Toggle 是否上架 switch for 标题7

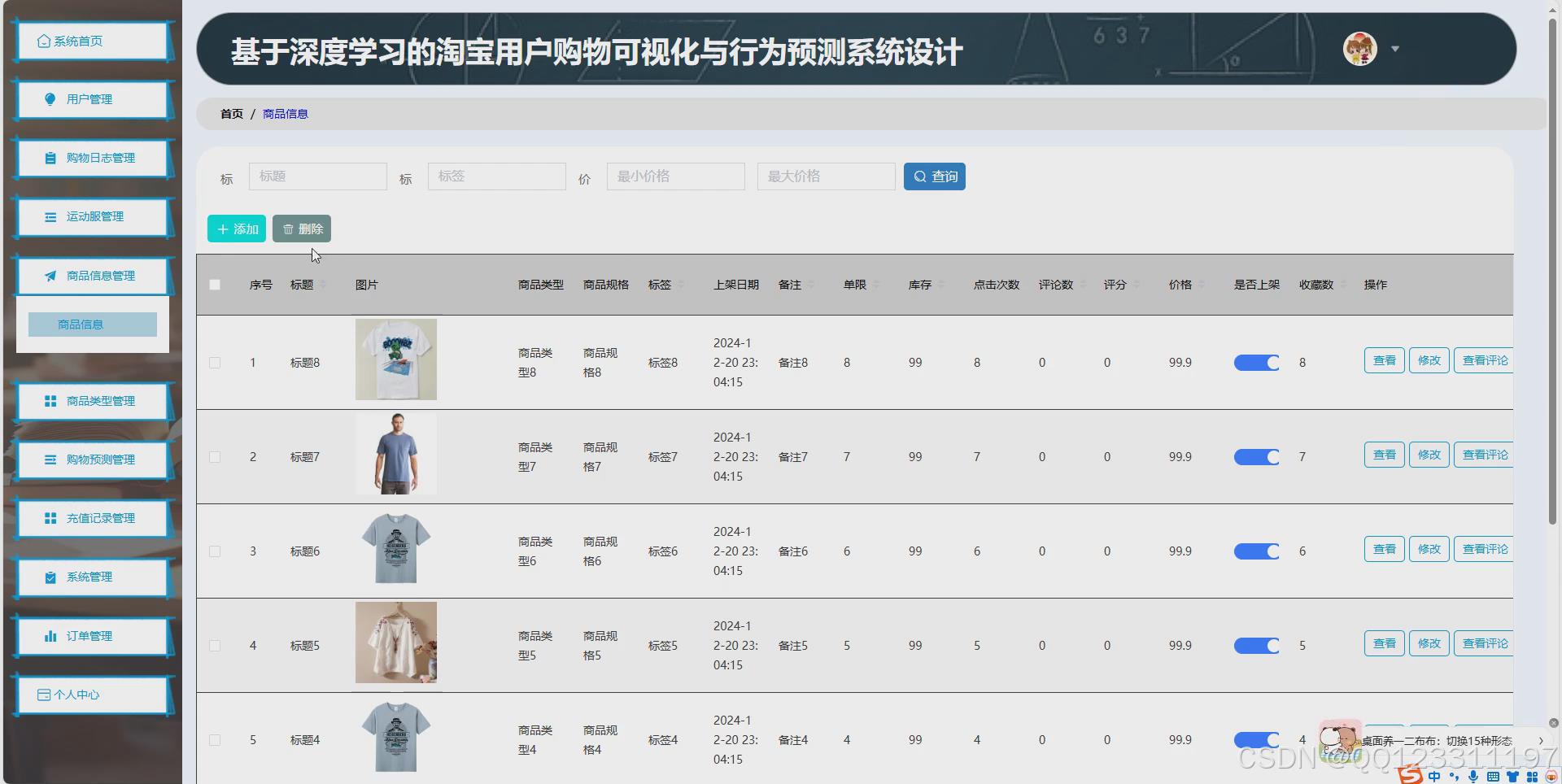pos(1257,457)
